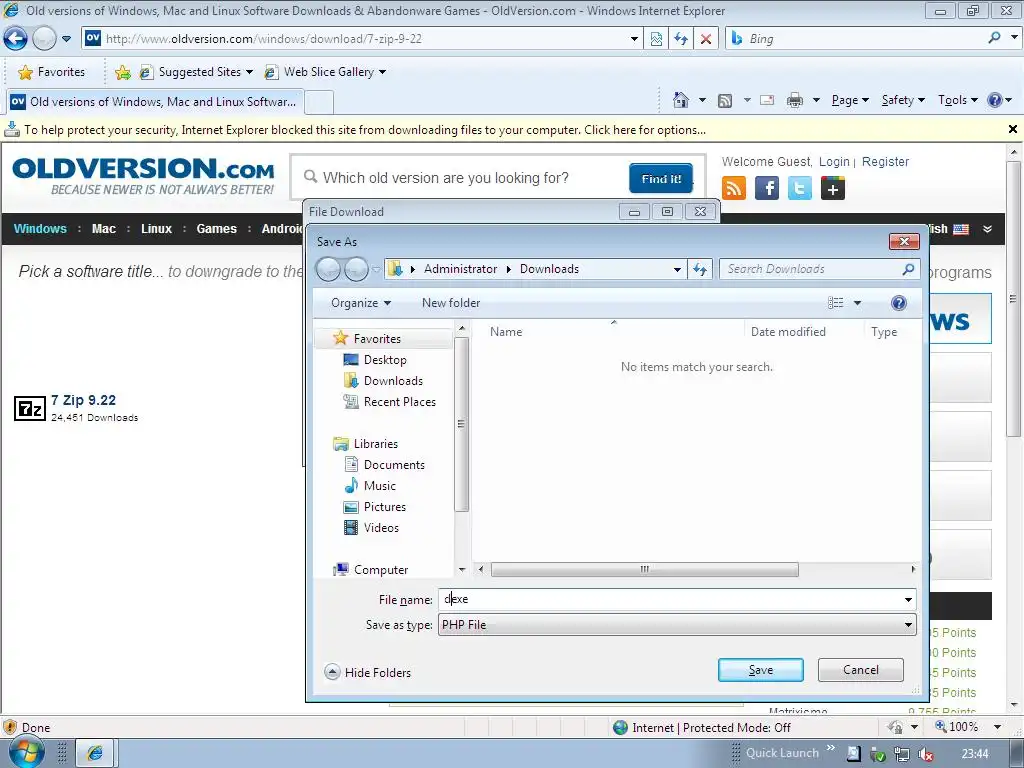Click the Find it! search button
This screenshot has width=1024, height=768.
click(661, 178)
